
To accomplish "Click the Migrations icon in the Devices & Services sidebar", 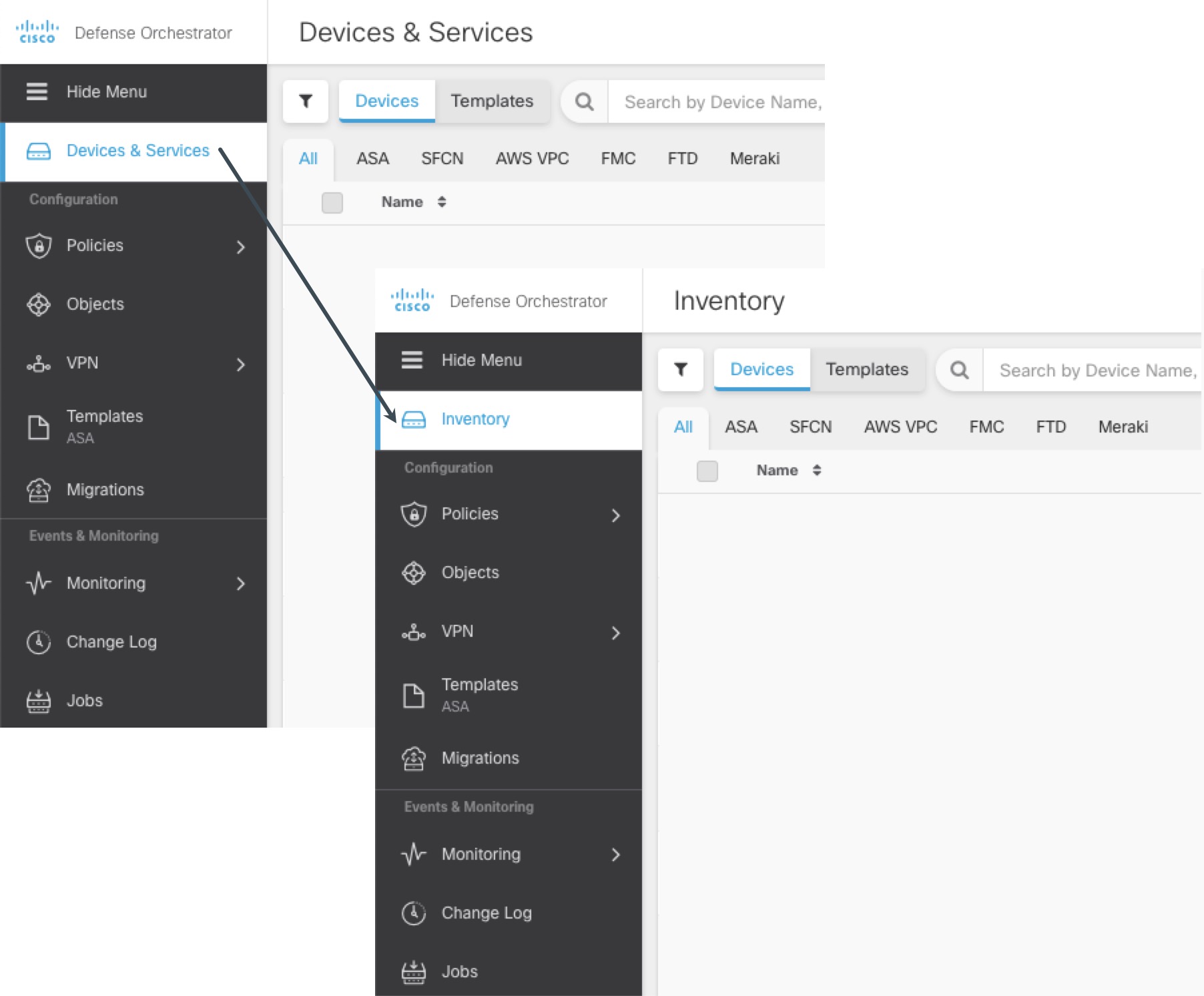I will [38, 490].
